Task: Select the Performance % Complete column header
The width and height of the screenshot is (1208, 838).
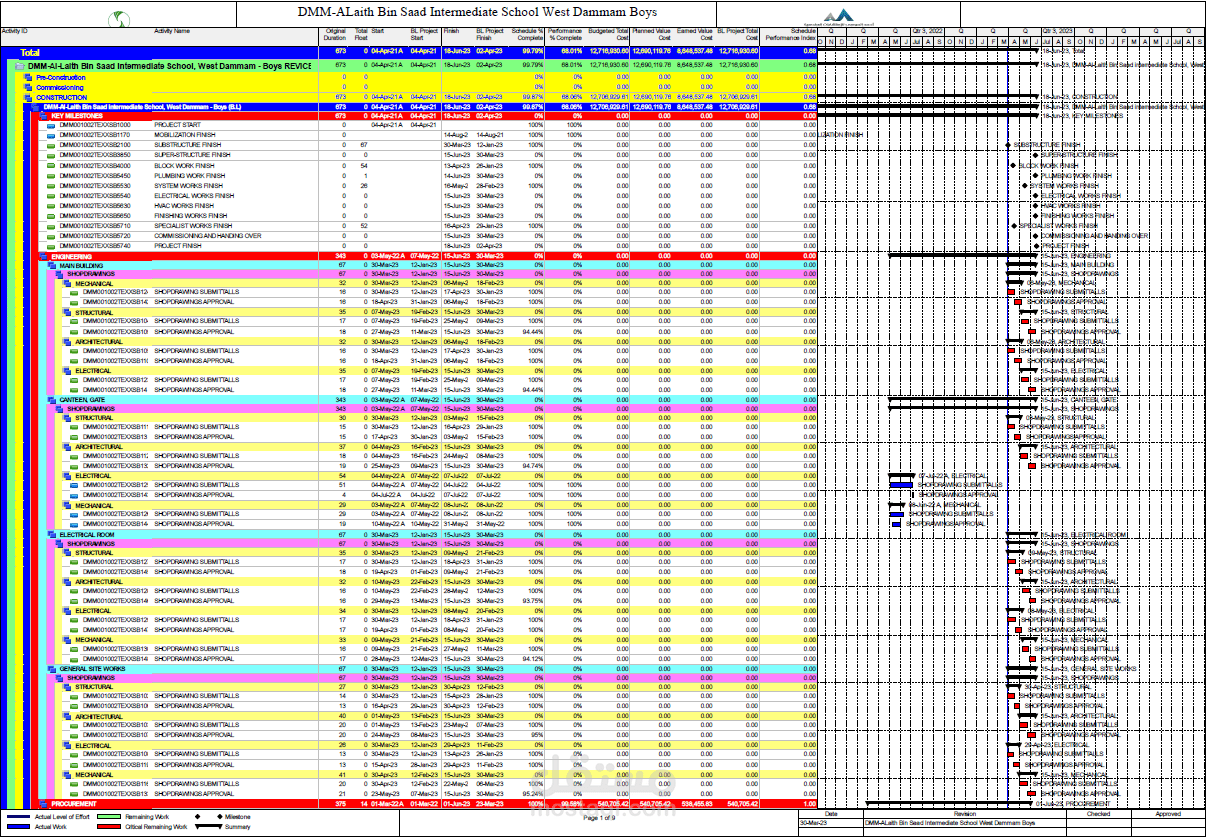Action: tap(565, 35)
